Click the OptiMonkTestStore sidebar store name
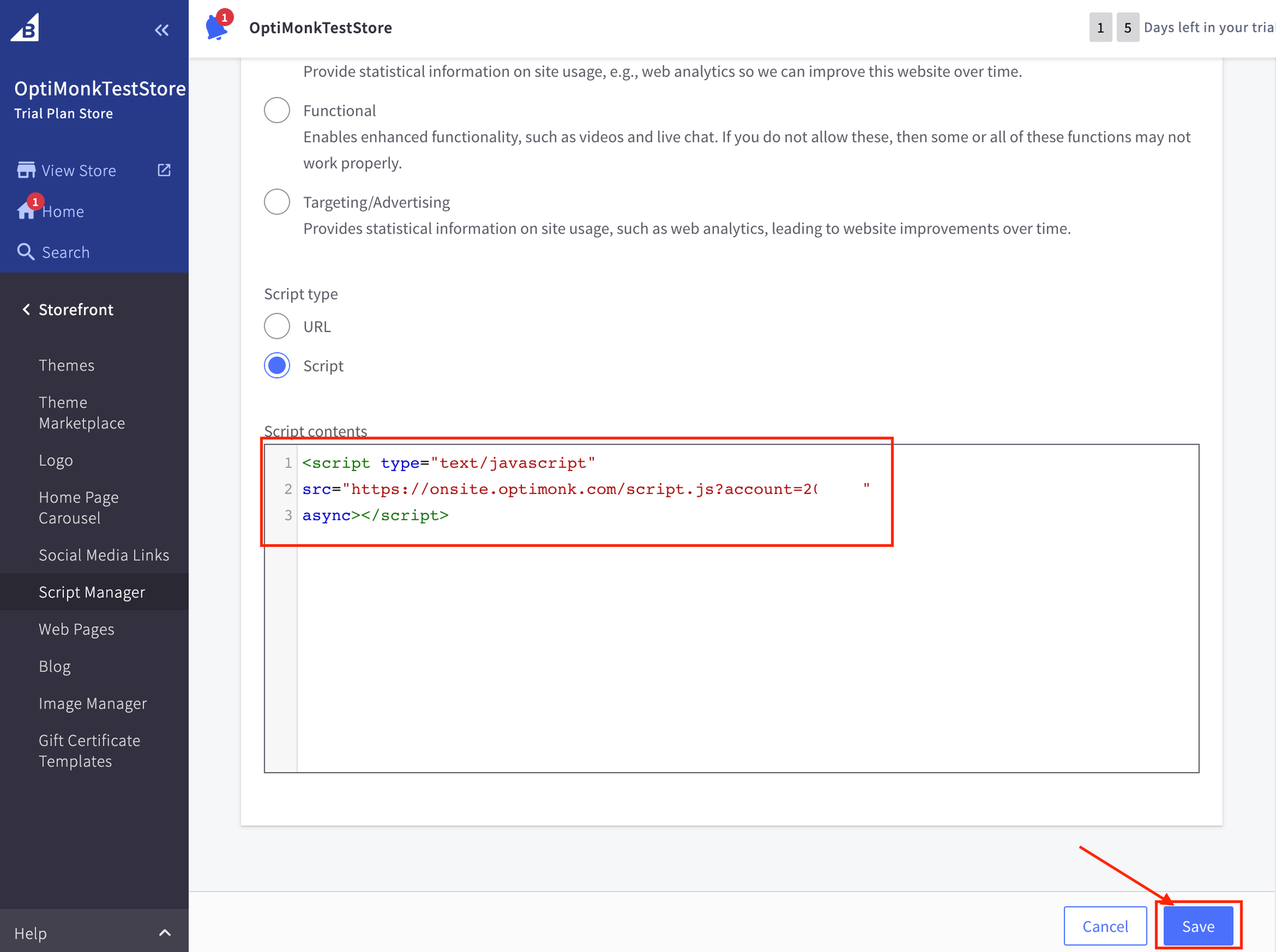Image resolution: width=1276 pixels, height=952 pixels. click(x=100, y=88)
